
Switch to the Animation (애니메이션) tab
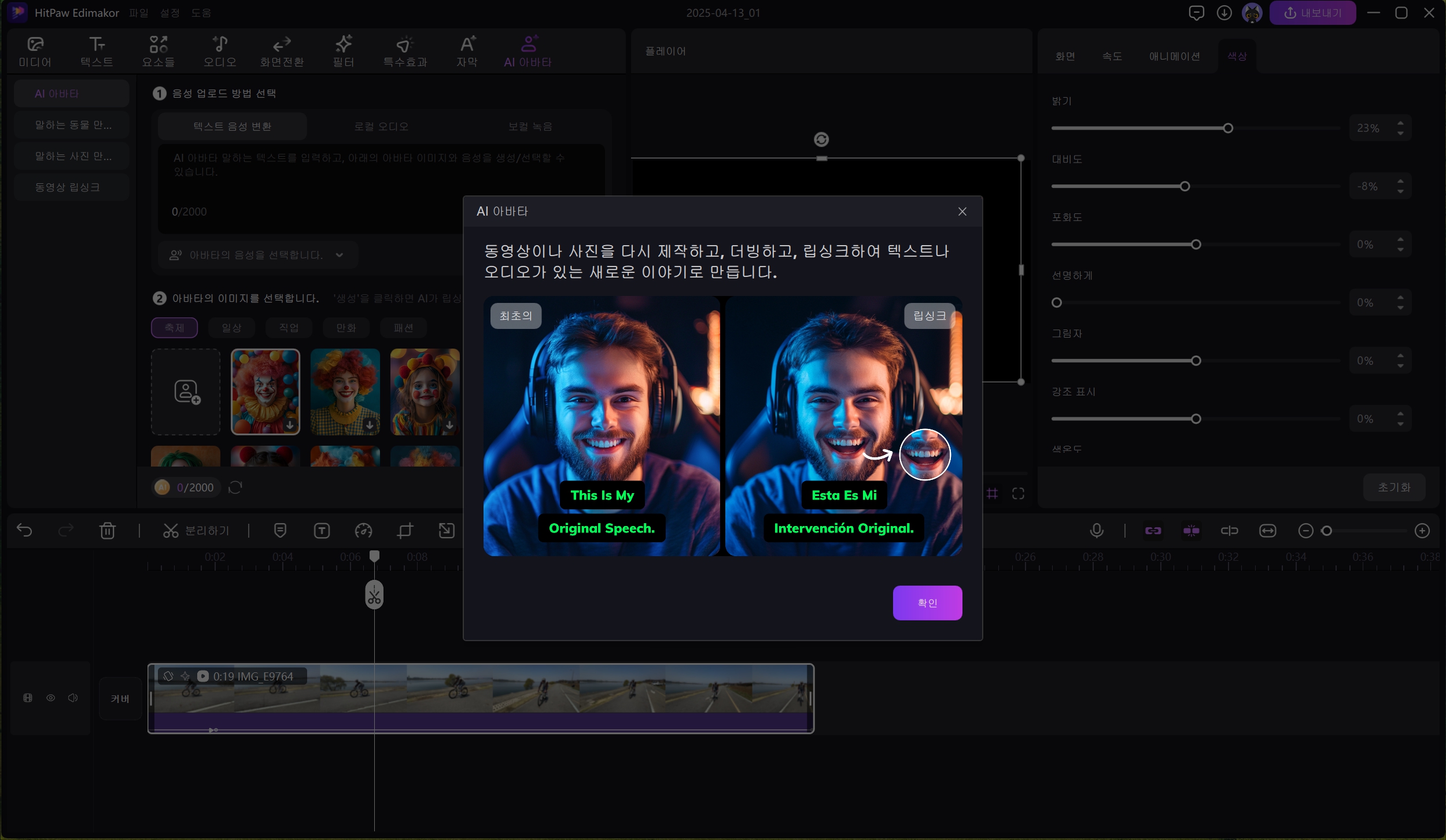tap(1174, 56)
